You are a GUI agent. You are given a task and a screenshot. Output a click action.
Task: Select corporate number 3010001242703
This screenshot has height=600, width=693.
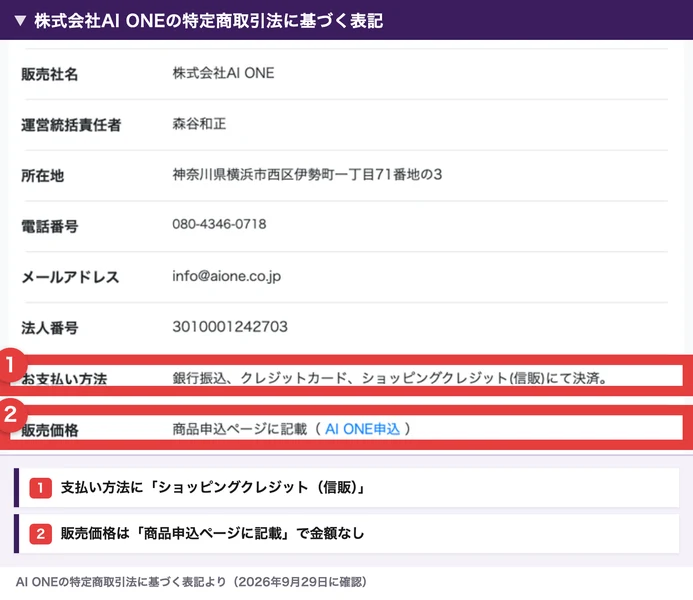click(230, 327)
